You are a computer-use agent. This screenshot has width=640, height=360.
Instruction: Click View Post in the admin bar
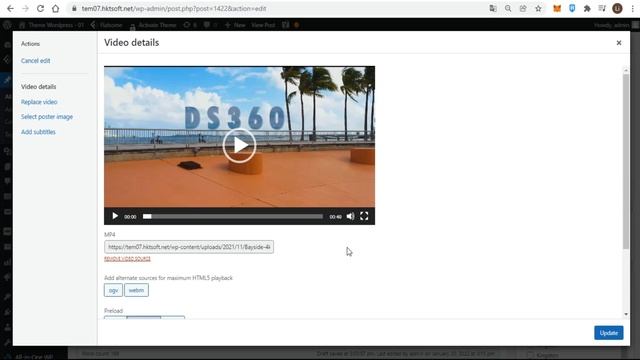coord(263,25)
